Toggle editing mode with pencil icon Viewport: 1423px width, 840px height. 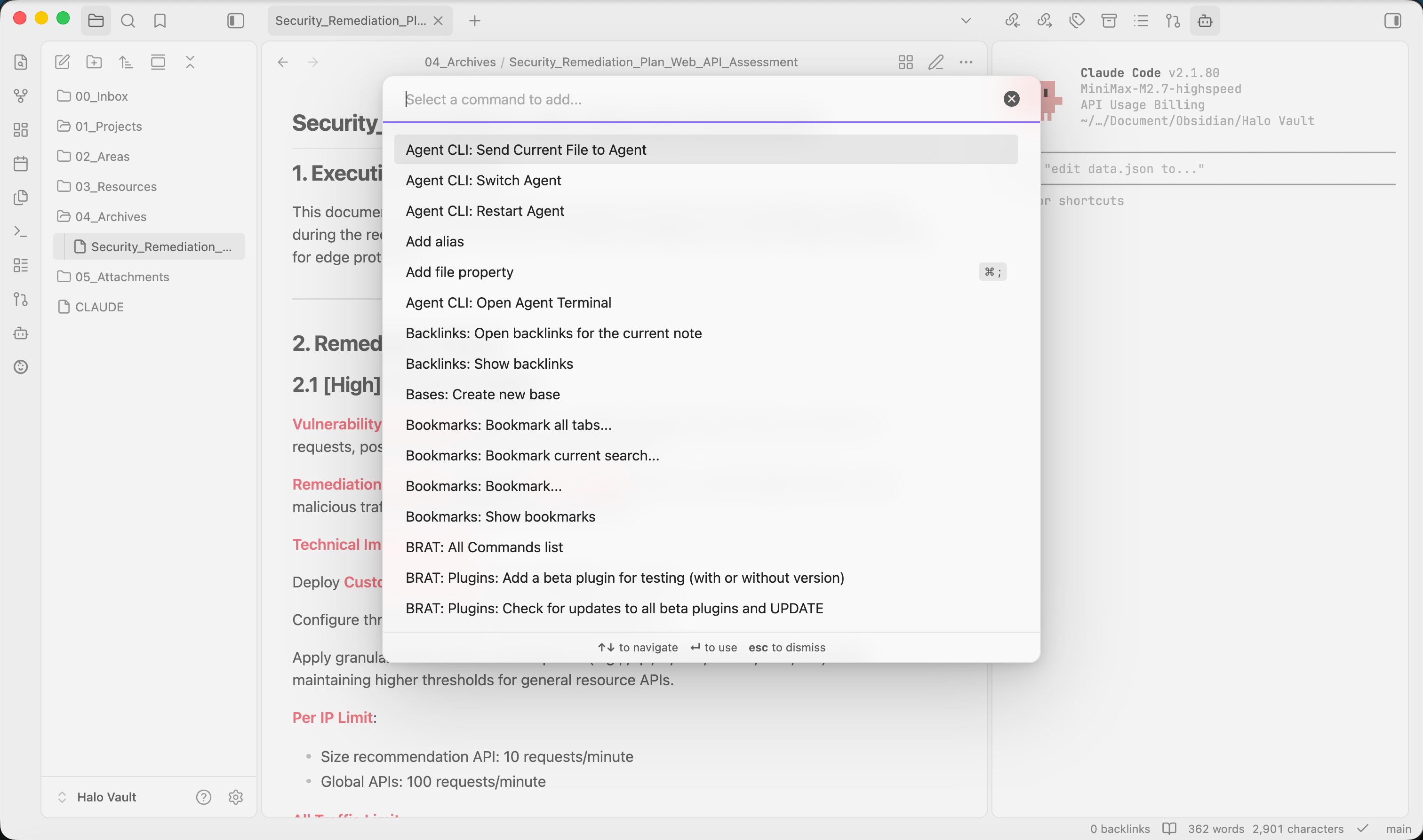tap(935, 62)
